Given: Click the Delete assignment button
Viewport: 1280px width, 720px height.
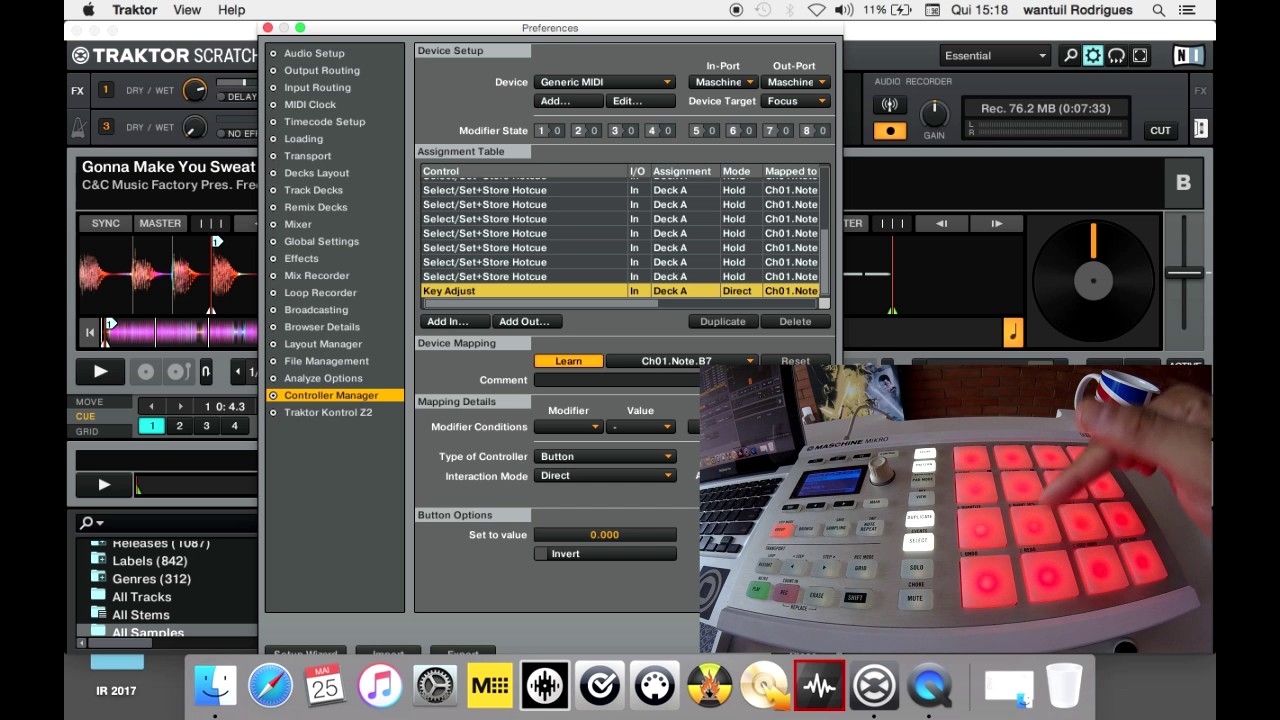Looking at the screenshot, I should [x=795, y=322].
